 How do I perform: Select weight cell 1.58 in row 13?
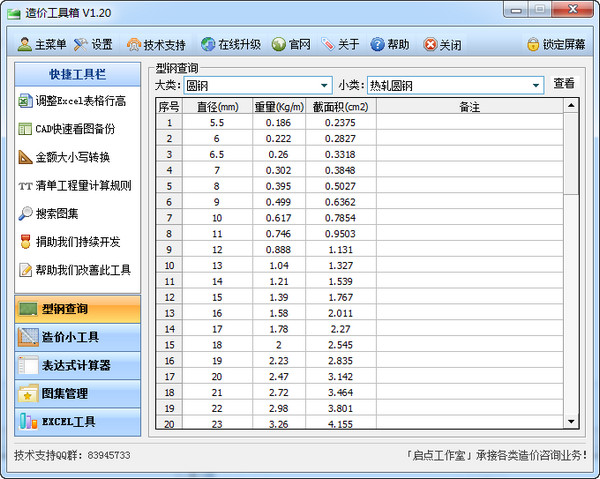pyautogui.click(x=279, y=313)
